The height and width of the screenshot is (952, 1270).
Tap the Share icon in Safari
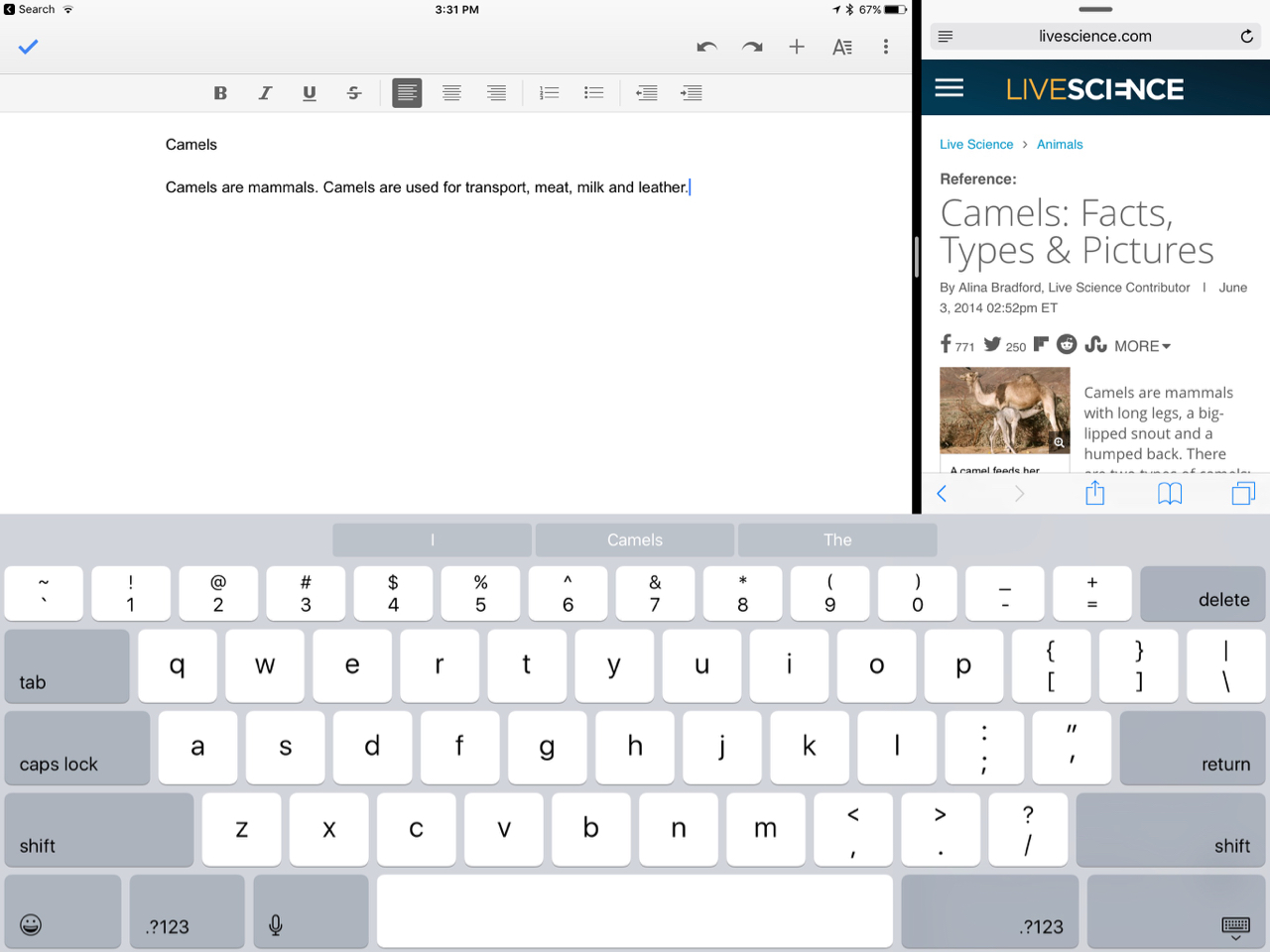coord(1094,493)
